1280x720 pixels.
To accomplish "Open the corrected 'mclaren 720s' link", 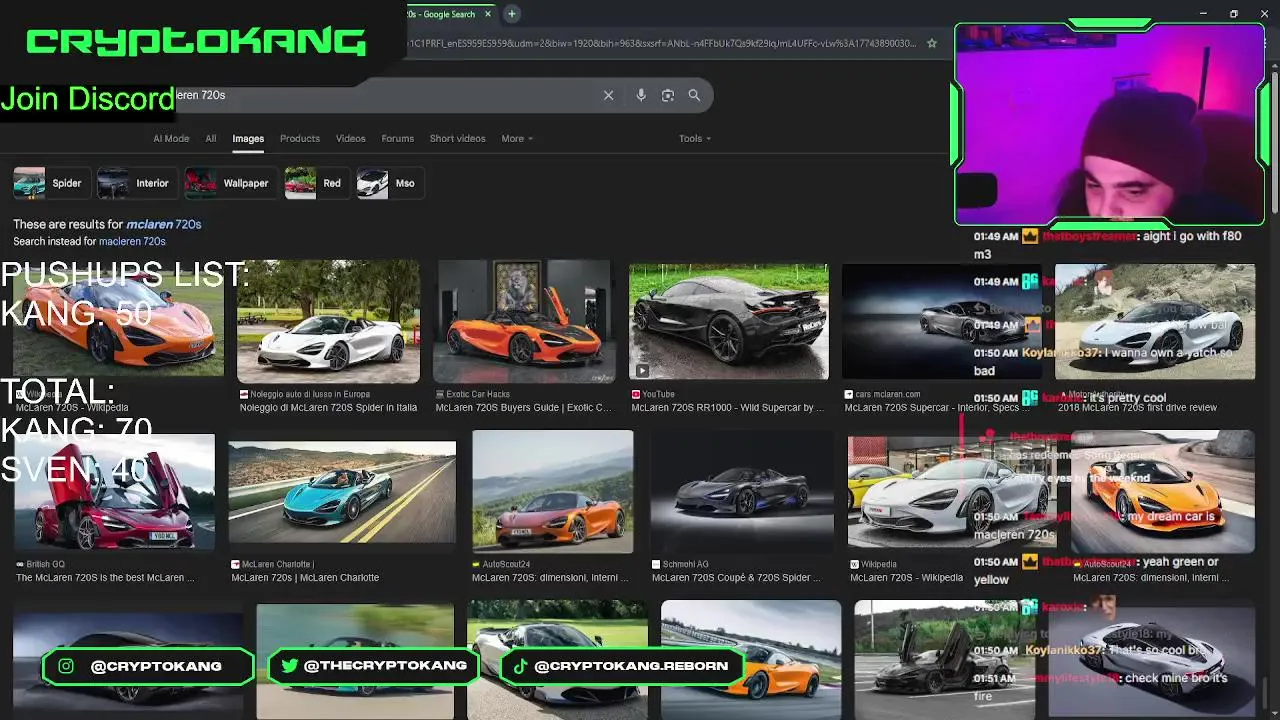I will click(164, 224).
